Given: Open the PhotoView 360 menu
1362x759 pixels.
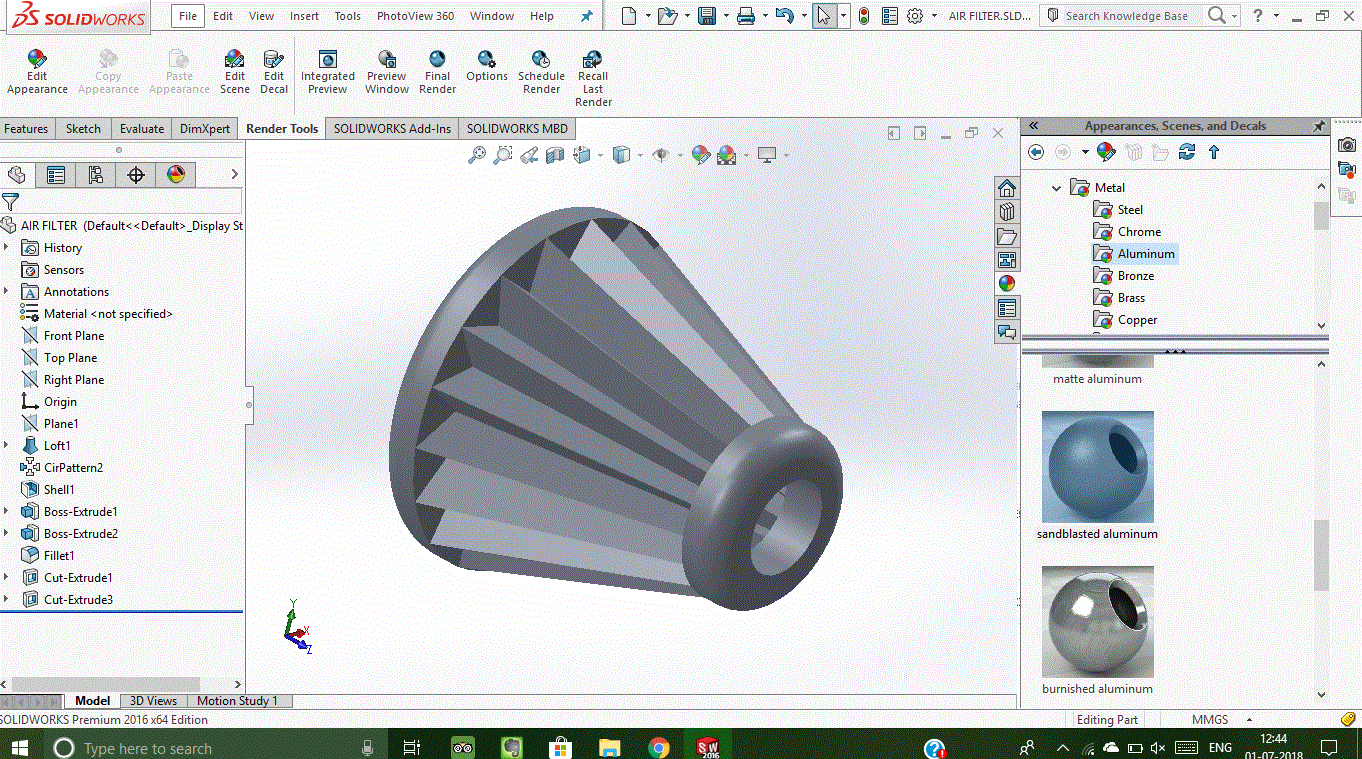Looking at the screenshot, I should click(x=415, y=16).
